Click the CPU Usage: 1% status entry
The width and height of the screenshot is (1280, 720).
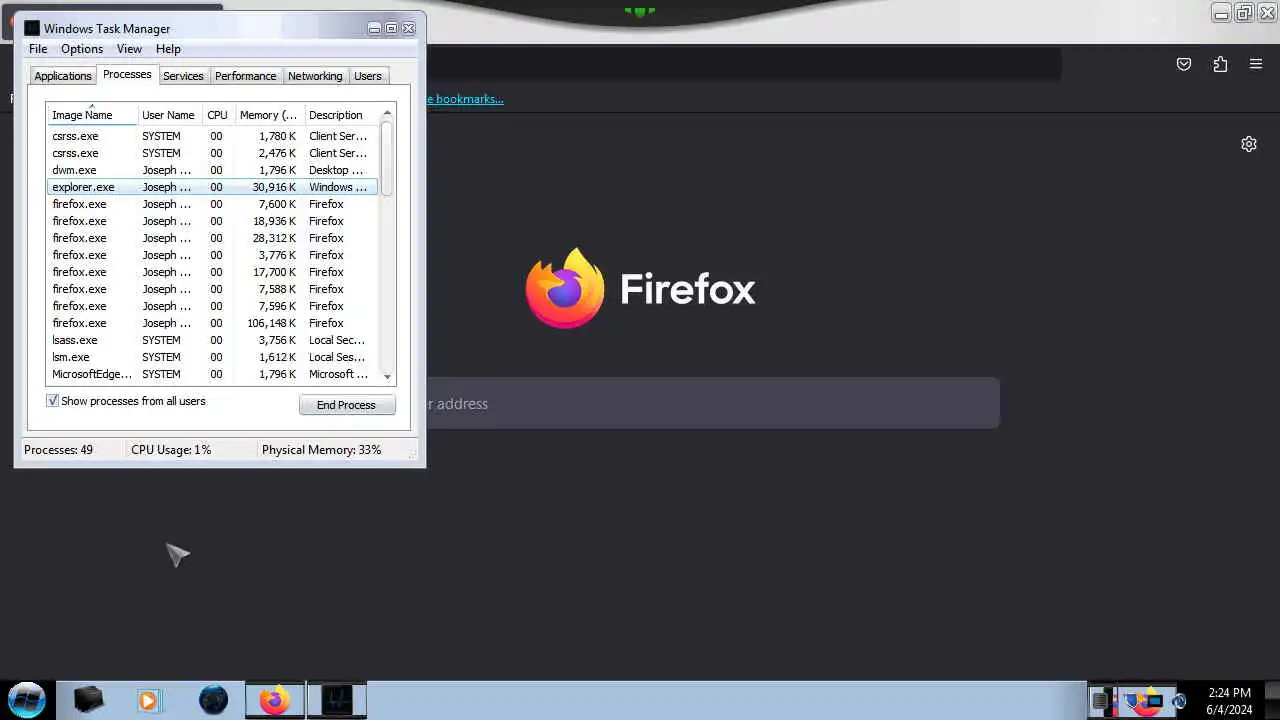click(x=171, y=450)
